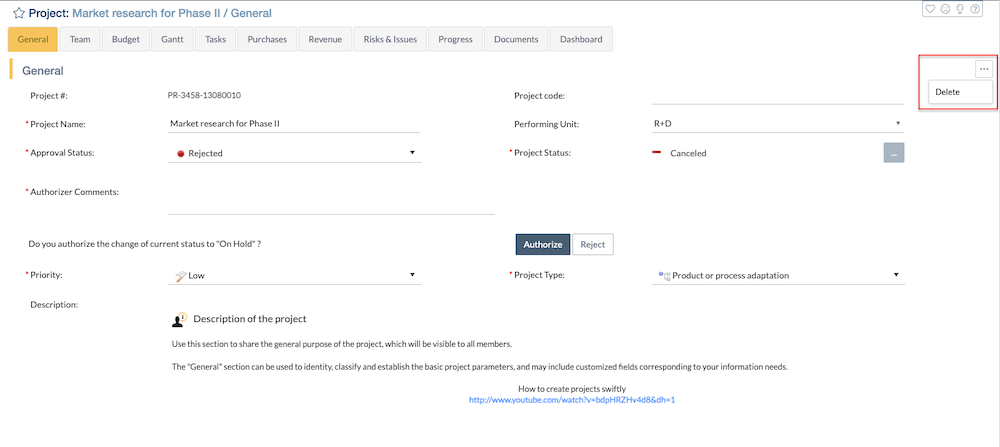1000x447 pixels.
Task: Select Delete from the options menu
Action: tap(948, 92)
